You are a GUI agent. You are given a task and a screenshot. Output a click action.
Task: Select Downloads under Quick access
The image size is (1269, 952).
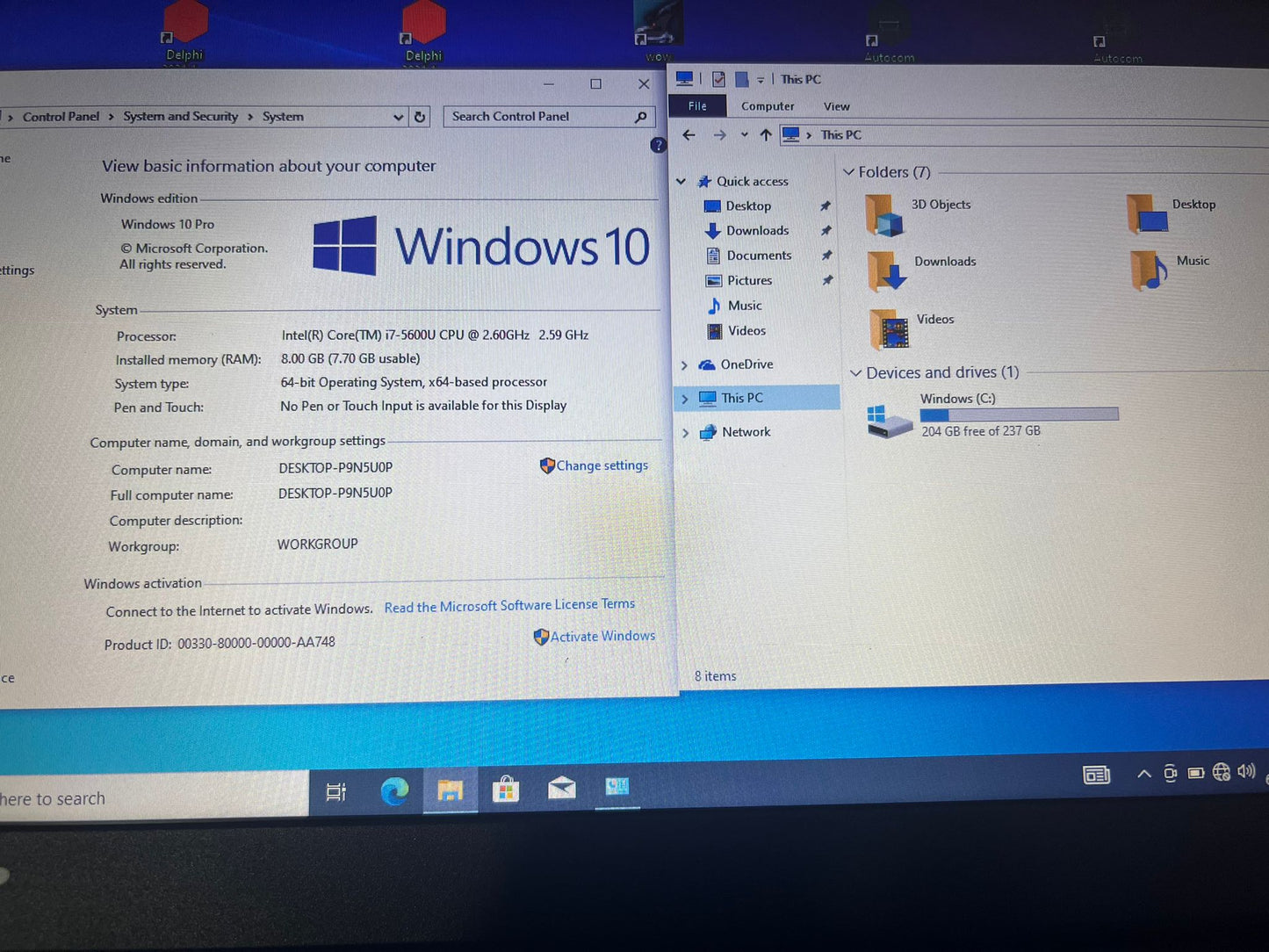757,230
